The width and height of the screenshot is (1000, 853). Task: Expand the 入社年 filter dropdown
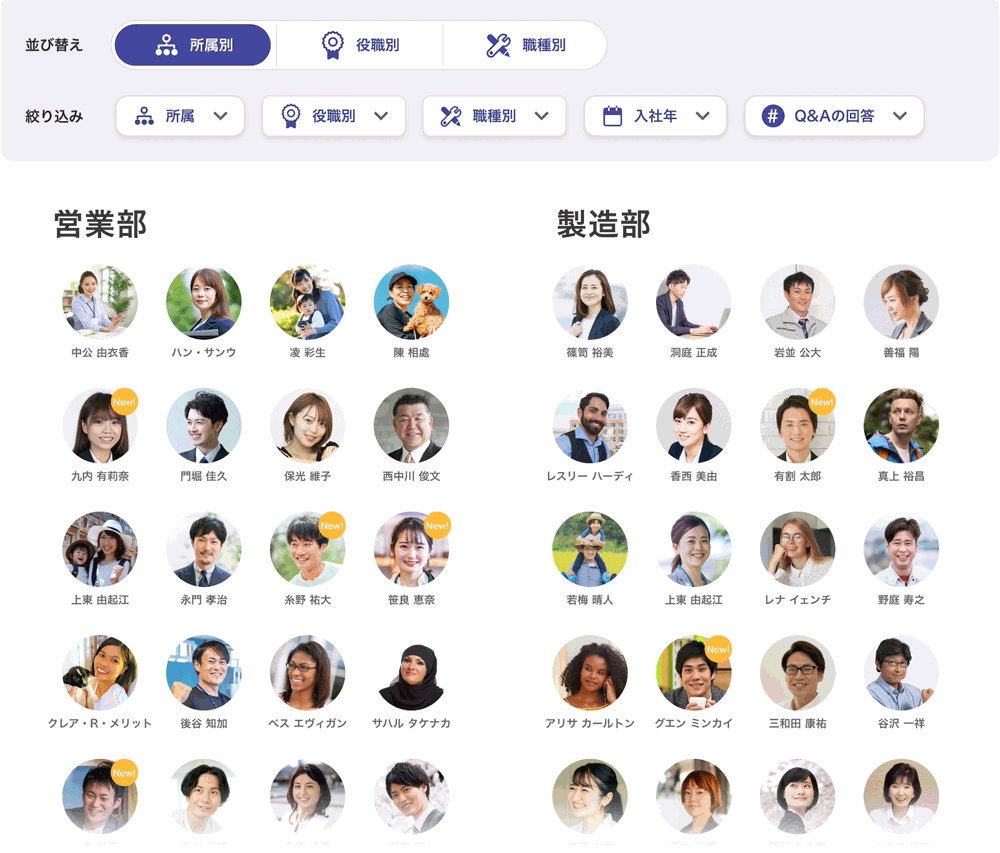(x=654, y=116)
